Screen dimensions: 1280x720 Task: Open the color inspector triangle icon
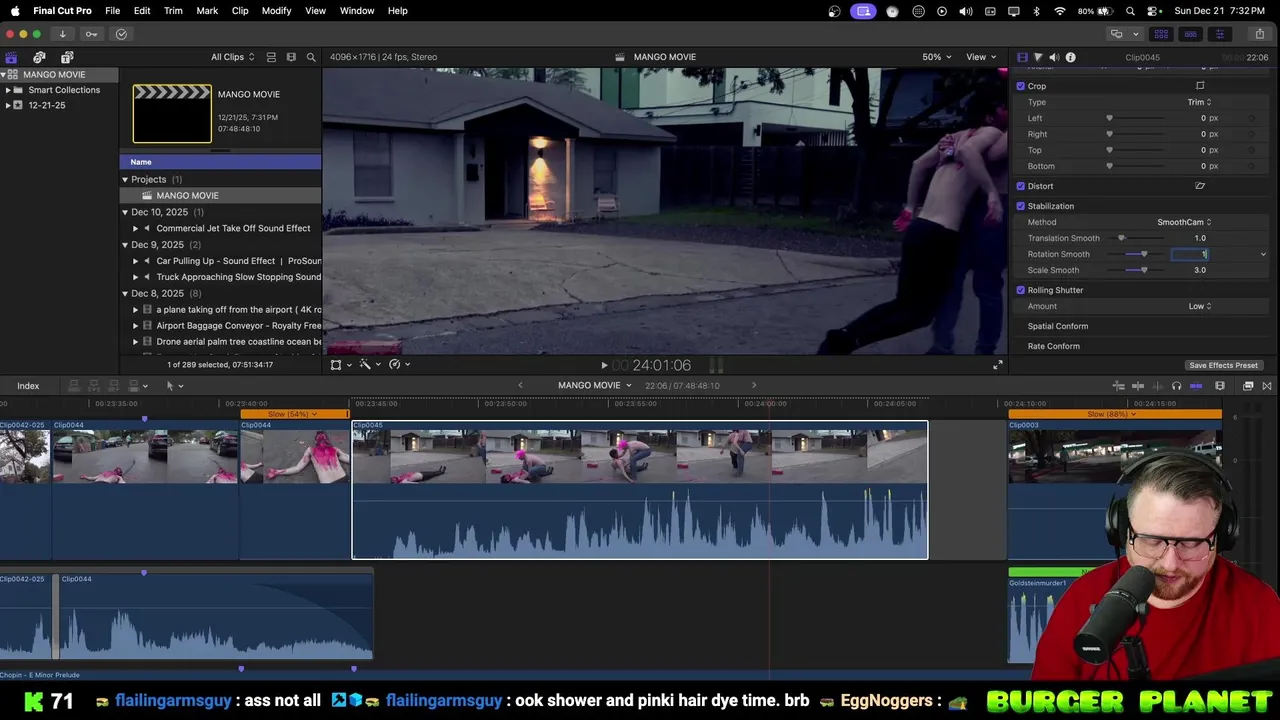click(x=1038, y=57)
